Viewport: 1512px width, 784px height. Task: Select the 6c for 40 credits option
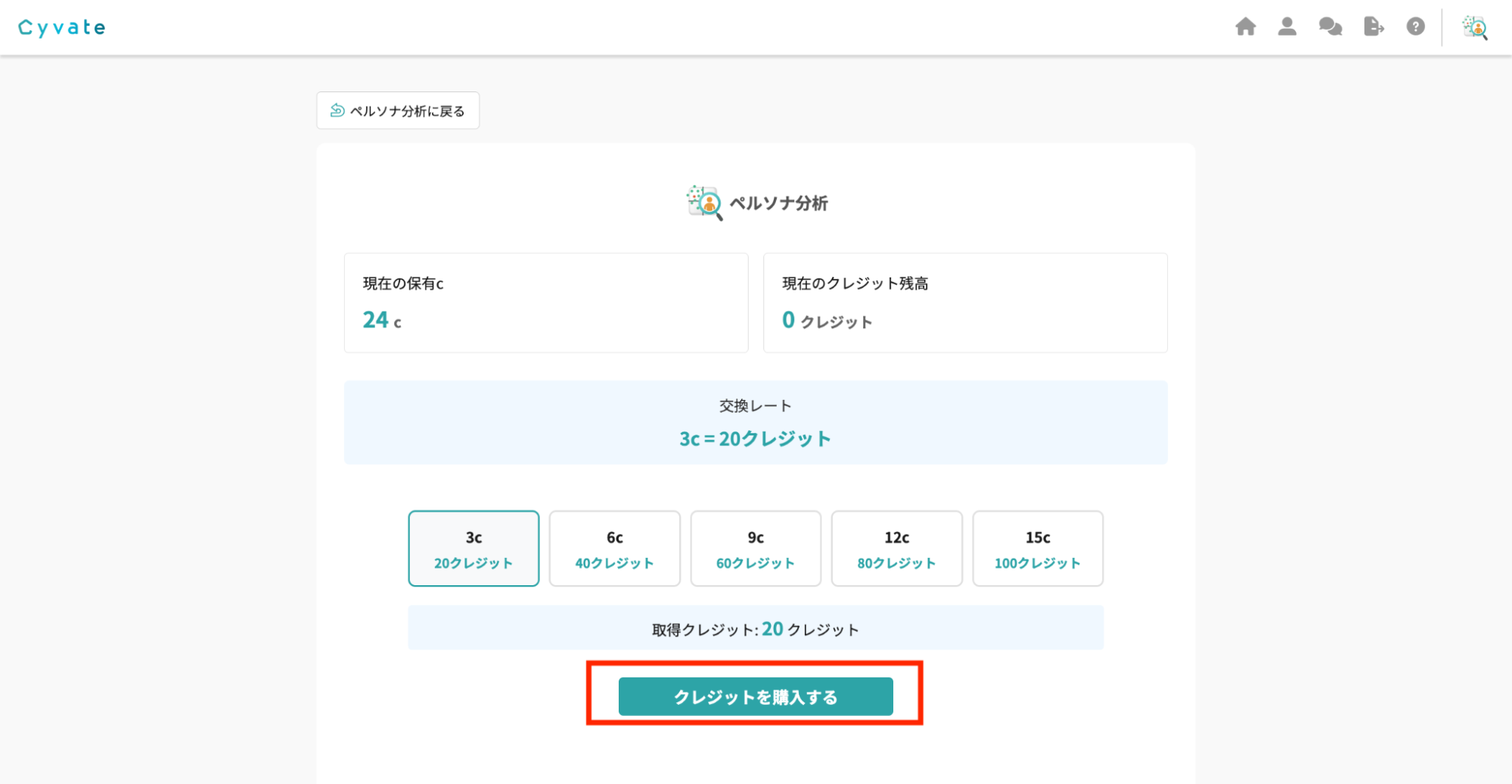[x=614, y=549]
